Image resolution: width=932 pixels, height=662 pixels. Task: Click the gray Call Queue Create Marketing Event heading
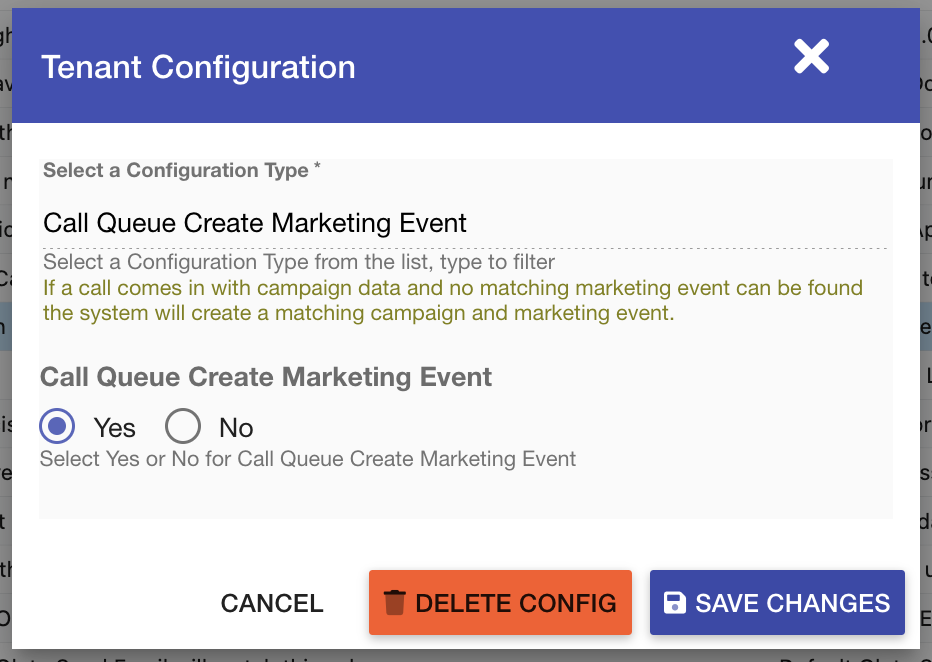coord(266,377)
